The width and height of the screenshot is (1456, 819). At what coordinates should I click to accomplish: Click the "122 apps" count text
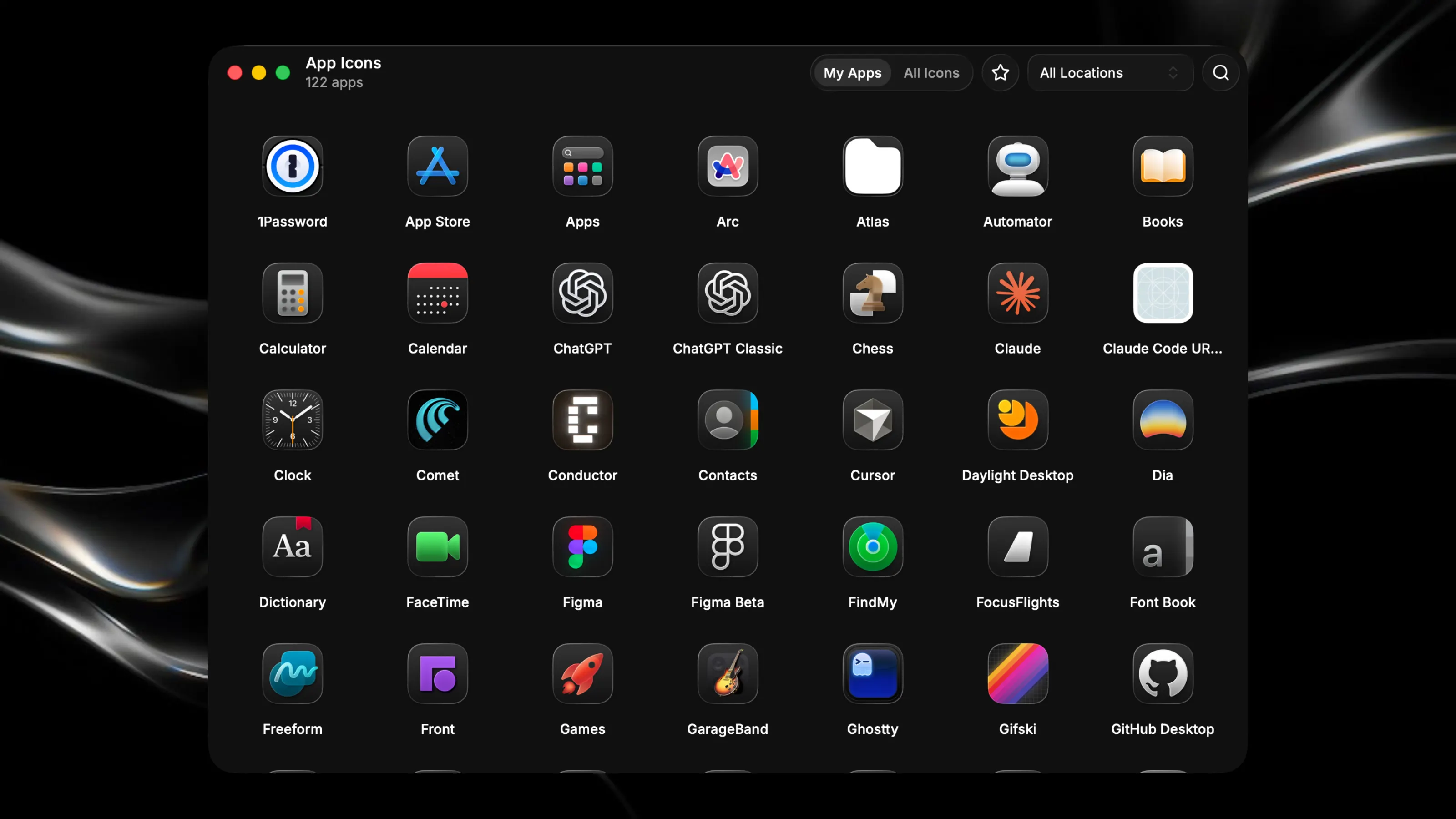[334, 82]
